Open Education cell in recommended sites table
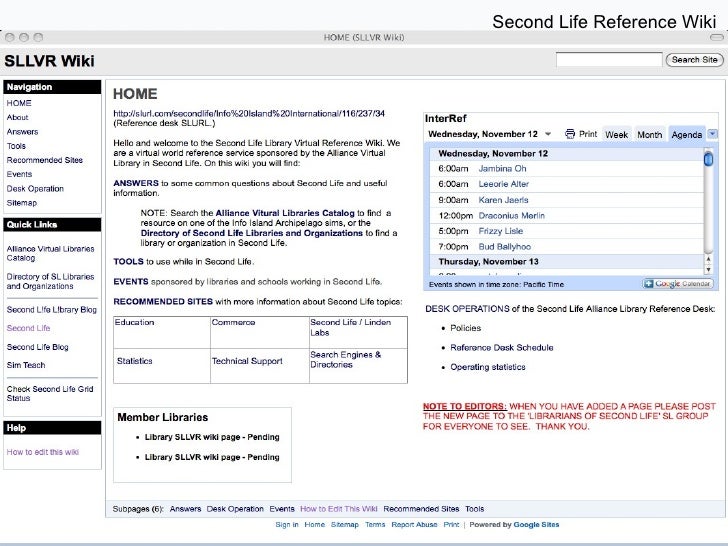 point(134,322)
